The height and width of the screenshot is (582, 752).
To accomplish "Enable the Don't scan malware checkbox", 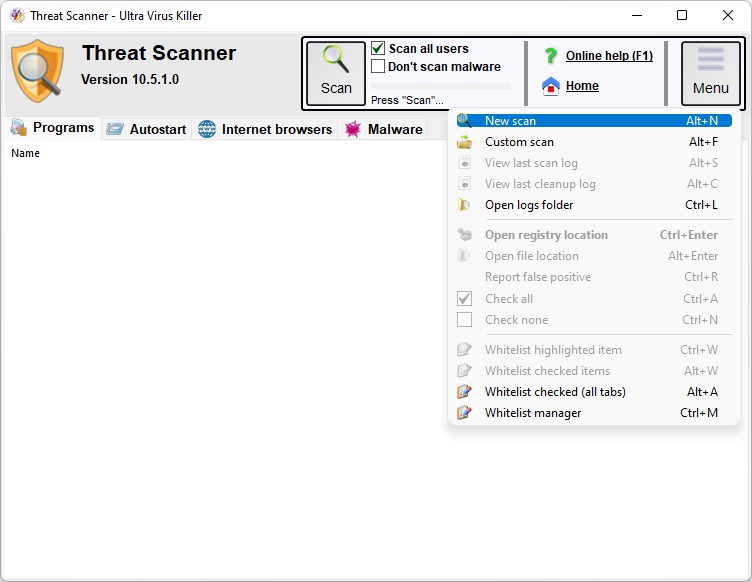I will coord(378,66).
